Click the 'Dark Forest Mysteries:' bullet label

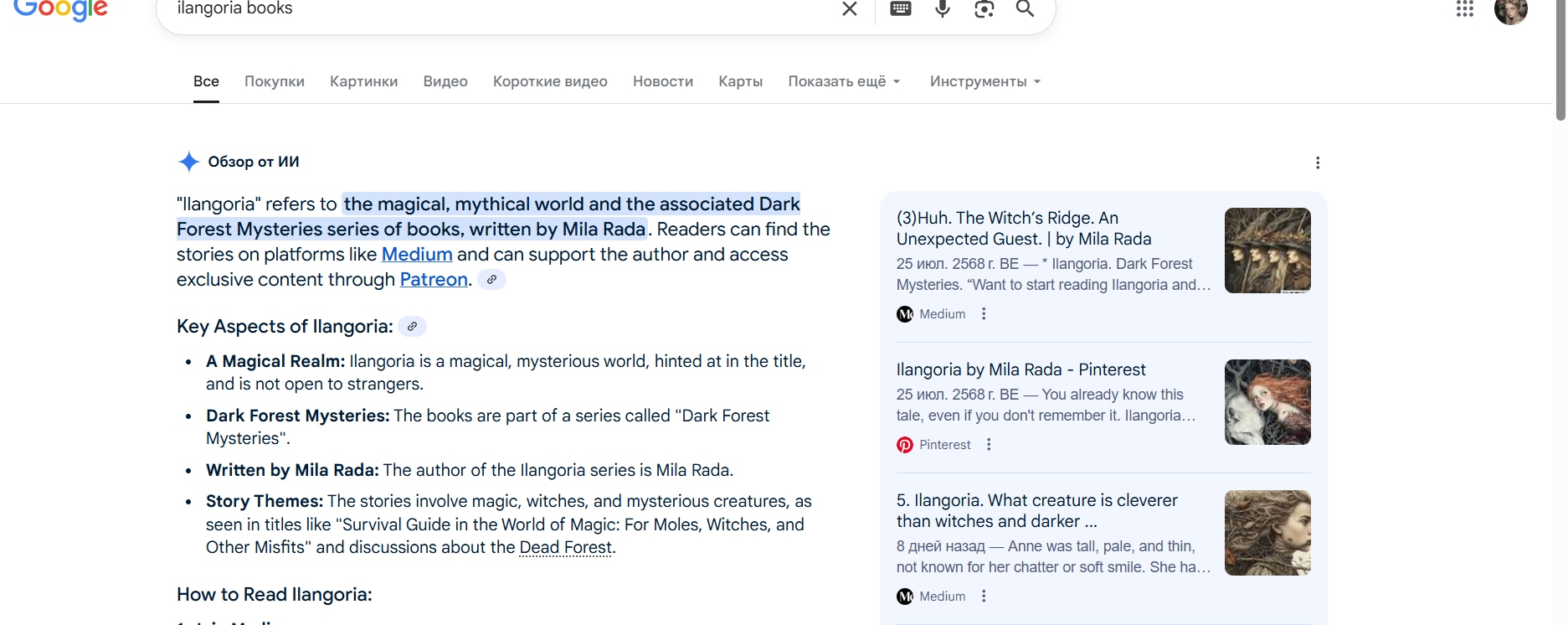pyautogui.click(x=298, y=416)
